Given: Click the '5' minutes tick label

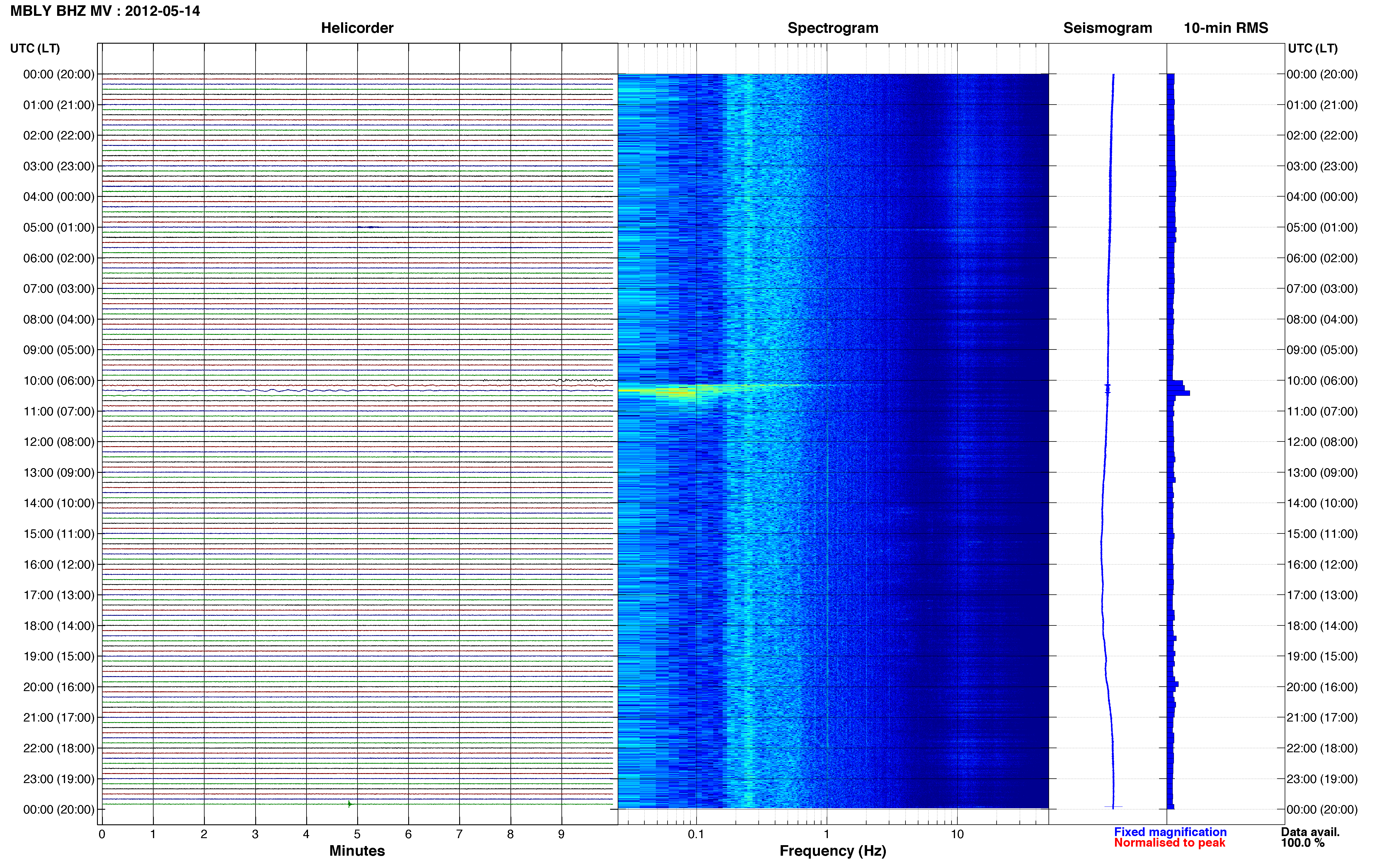Looking at the screenshot, I should [357, 834].
